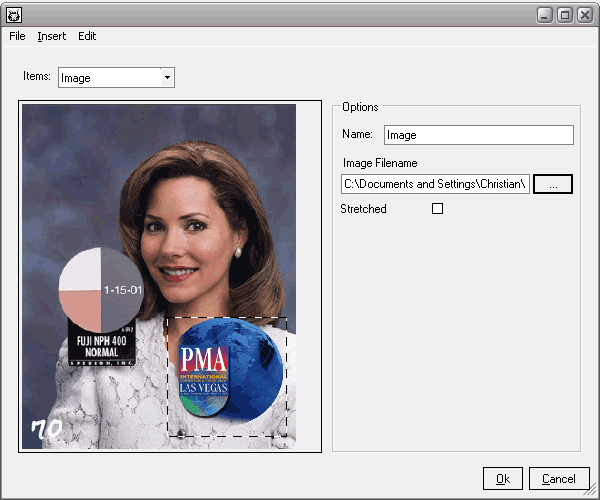Maximize the editor window
Viewport: 600px width, 500px height.
[565, 14]
